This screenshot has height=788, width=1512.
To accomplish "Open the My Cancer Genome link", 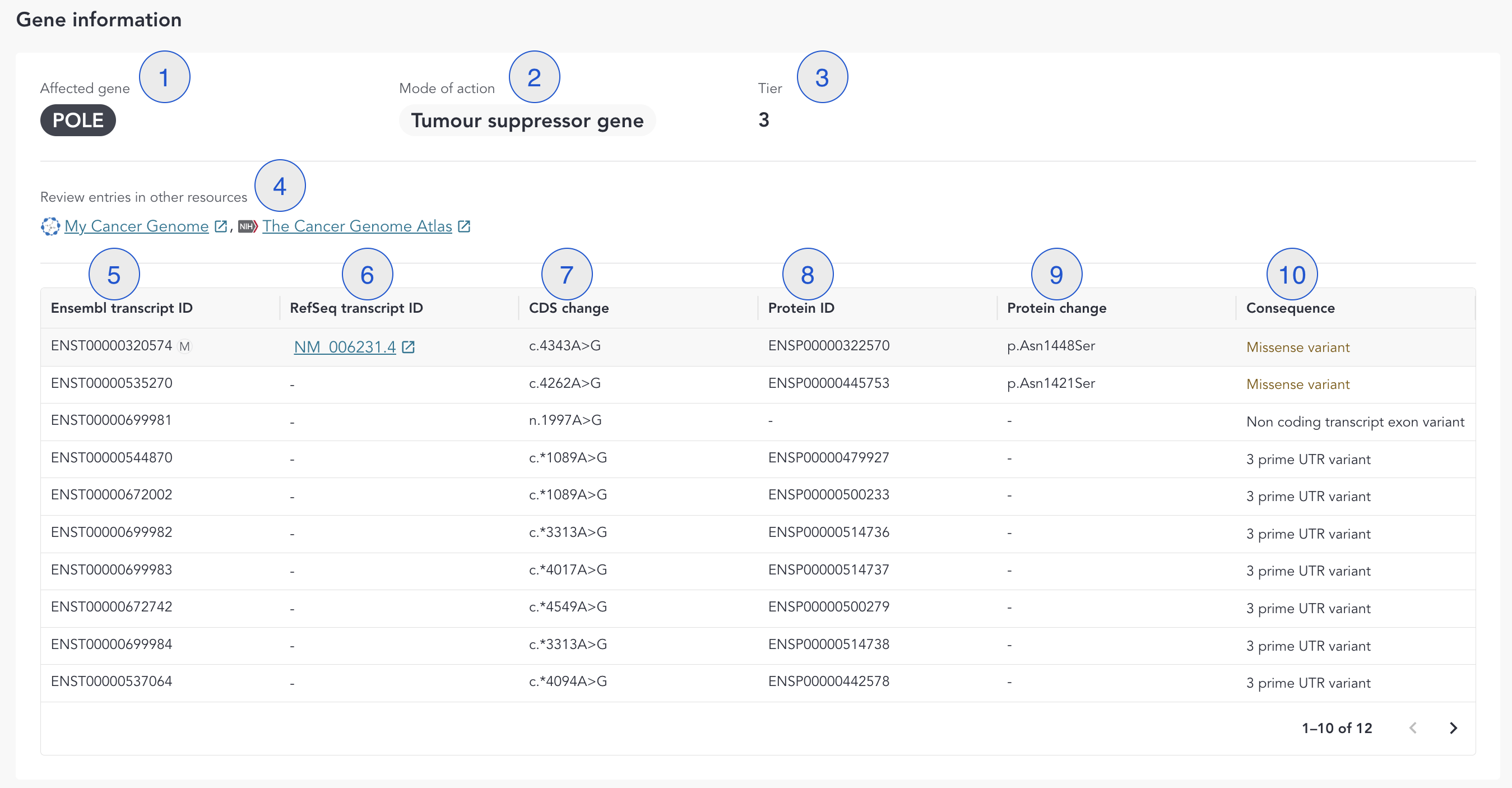I will pos(136,226).
